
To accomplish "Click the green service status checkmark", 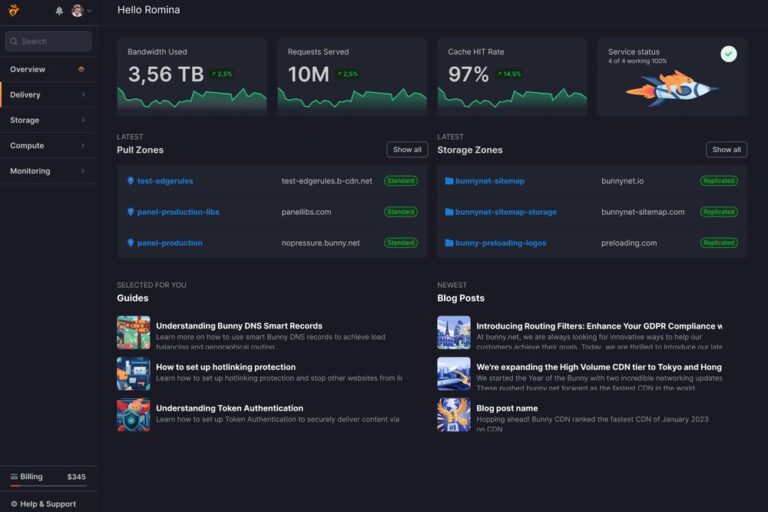I will 728,54.
